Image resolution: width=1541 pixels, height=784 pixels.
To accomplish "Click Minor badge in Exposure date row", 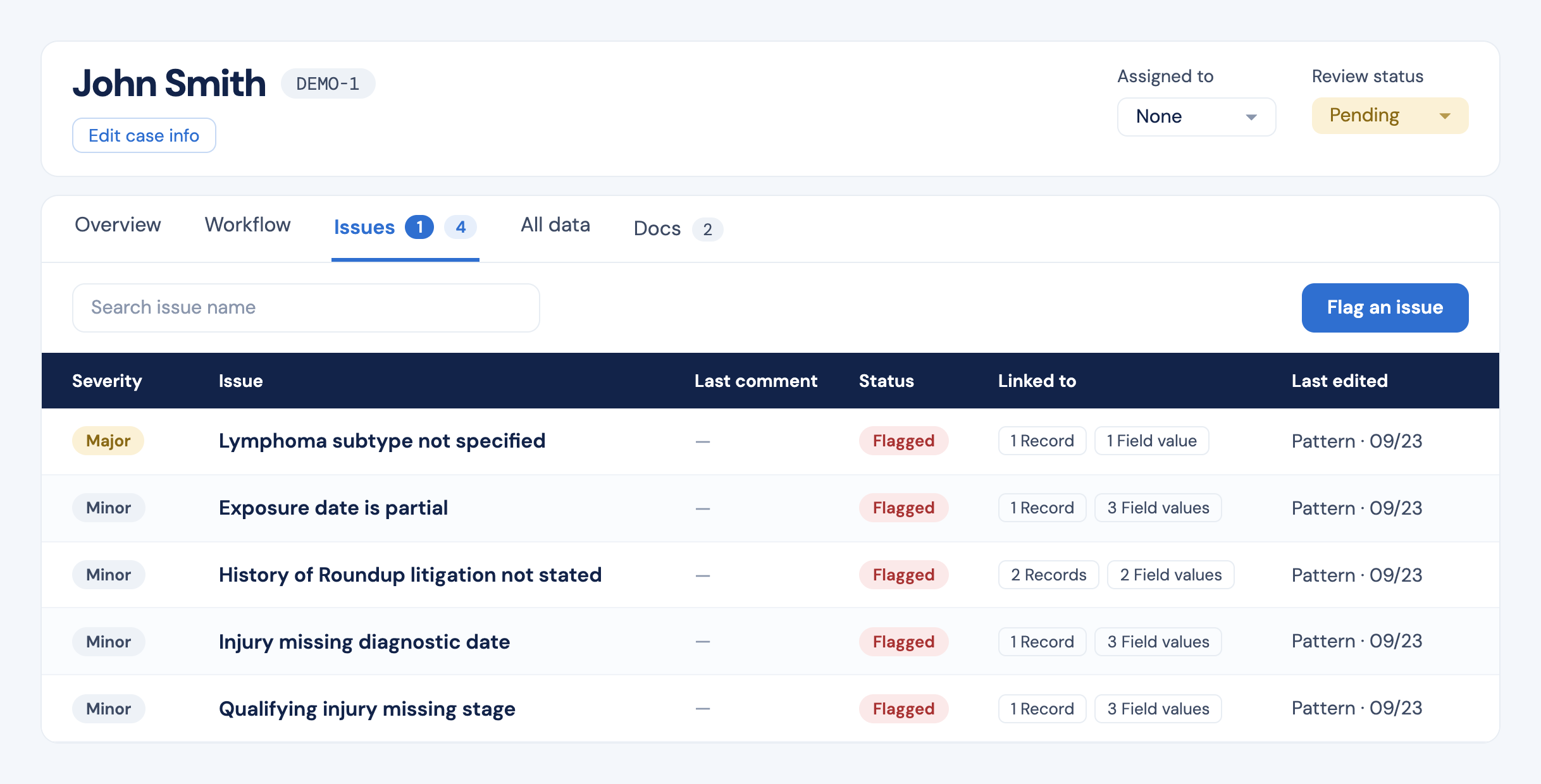I will point(108,508).
